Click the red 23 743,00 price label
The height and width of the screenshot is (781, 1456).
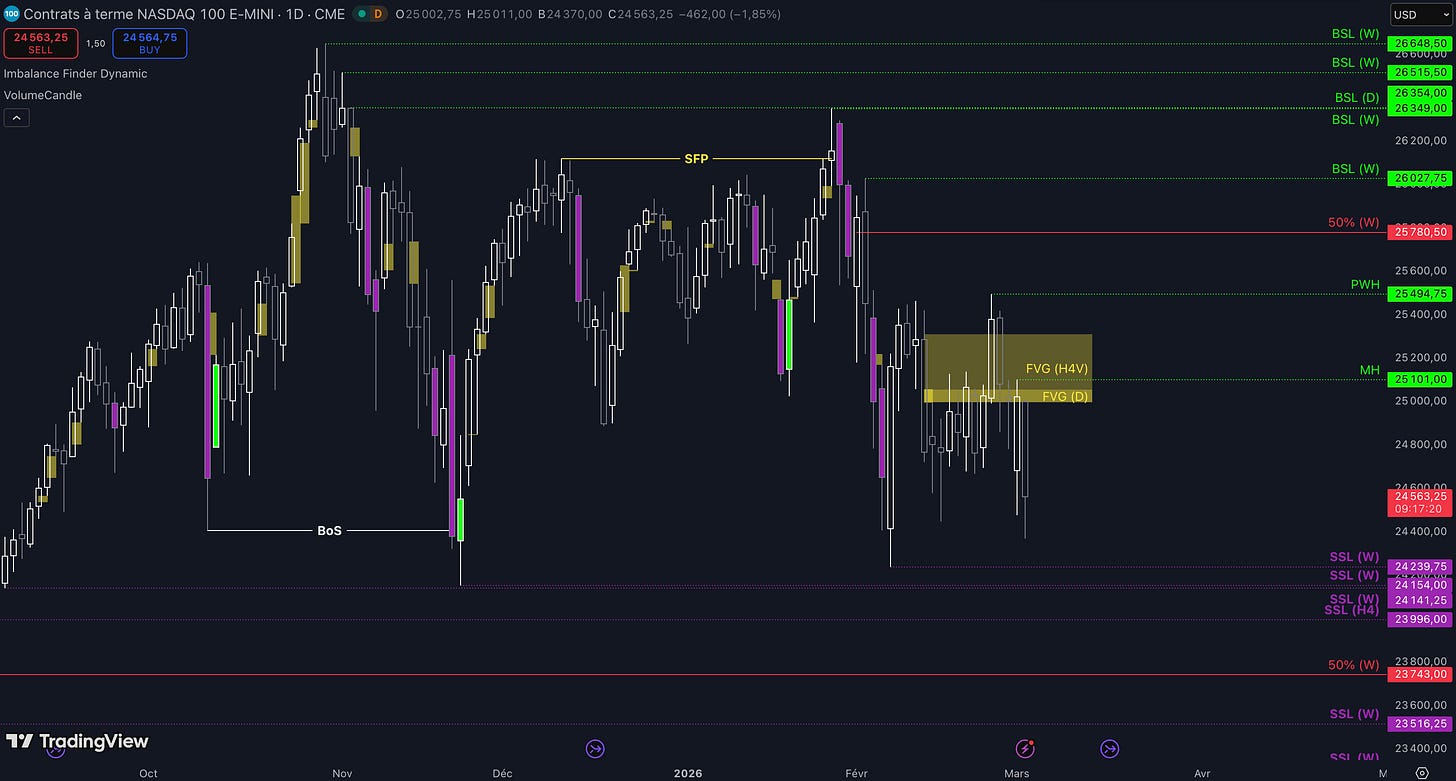pyautogui.click(x=1420, y=675)
